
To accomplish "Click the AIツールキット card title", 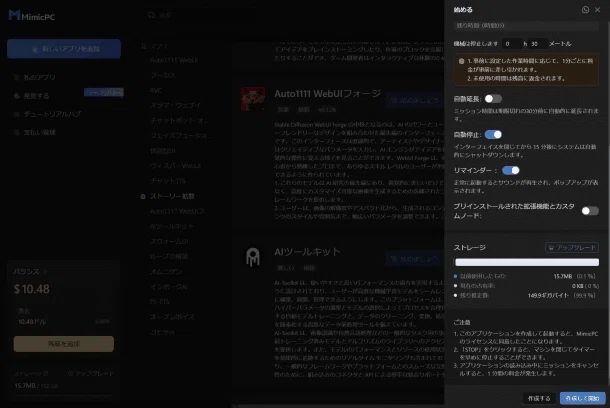I will [307, 252].
